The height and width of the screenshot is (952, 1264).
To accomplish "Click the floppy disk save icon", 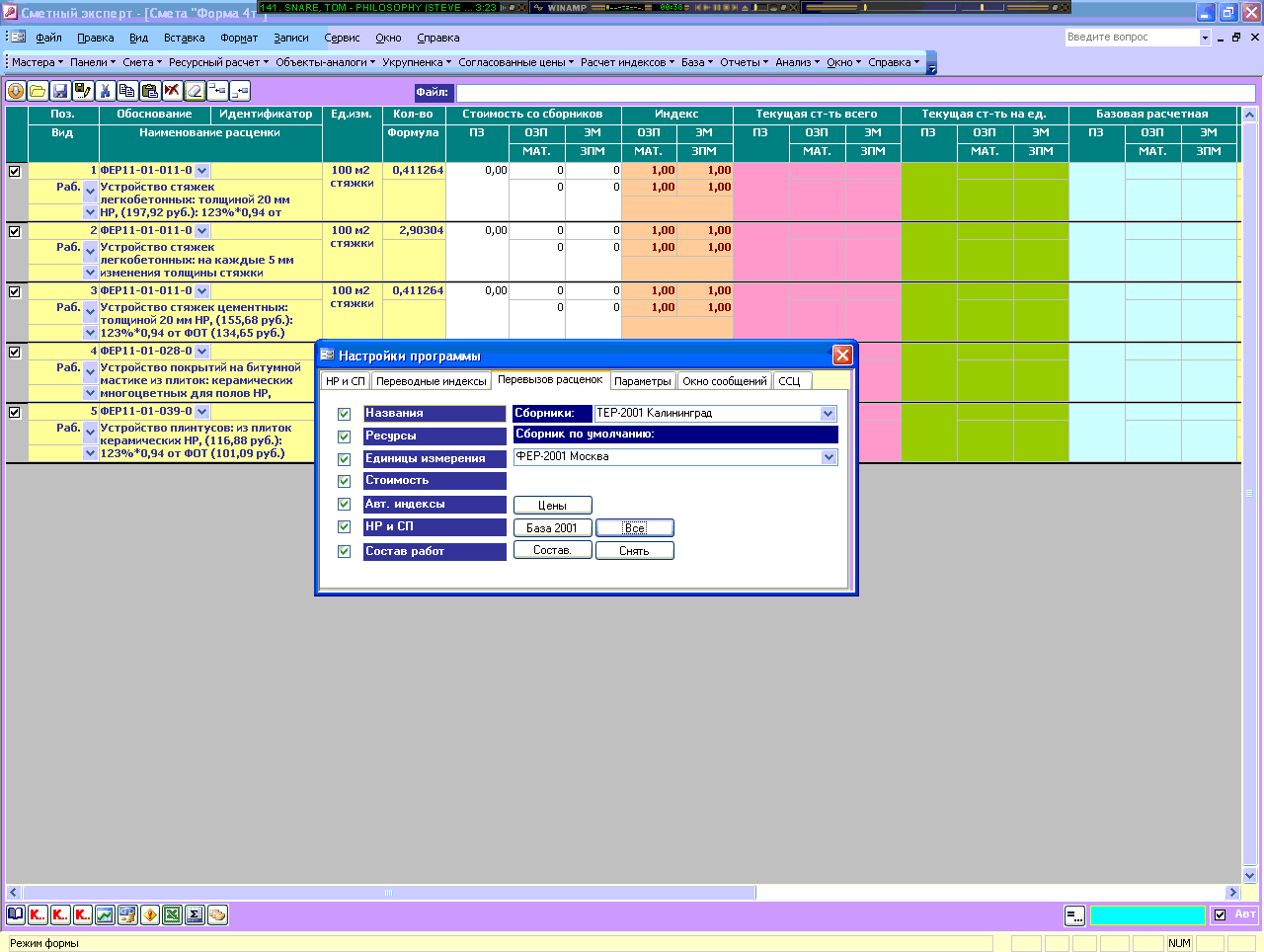I will point(60,91).
